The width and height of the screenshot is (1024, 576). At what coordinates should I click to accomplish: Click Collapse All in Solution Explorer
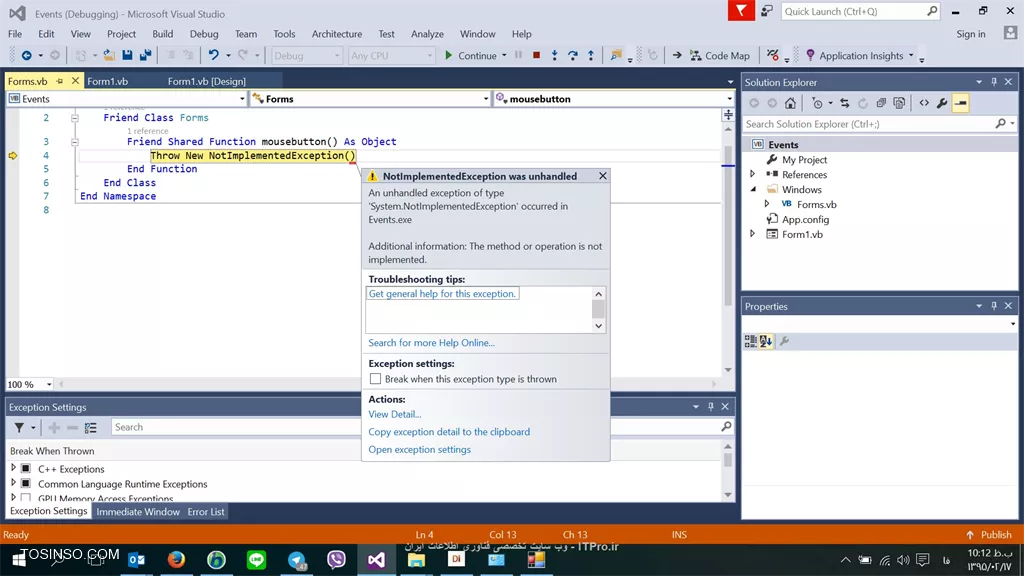tap(881, 103)
